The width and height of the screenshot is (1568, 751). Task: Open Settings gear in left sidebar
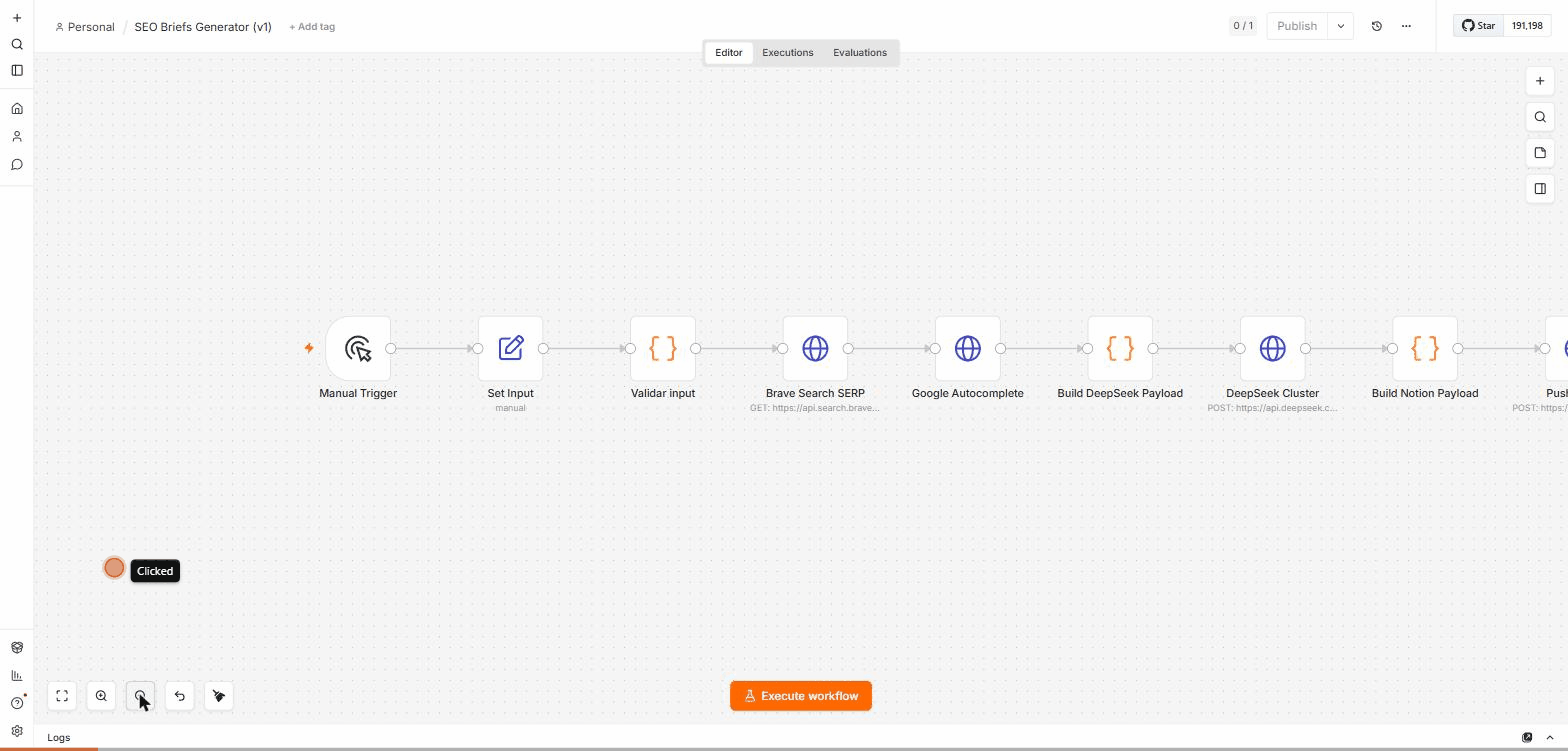click(17, 731)
